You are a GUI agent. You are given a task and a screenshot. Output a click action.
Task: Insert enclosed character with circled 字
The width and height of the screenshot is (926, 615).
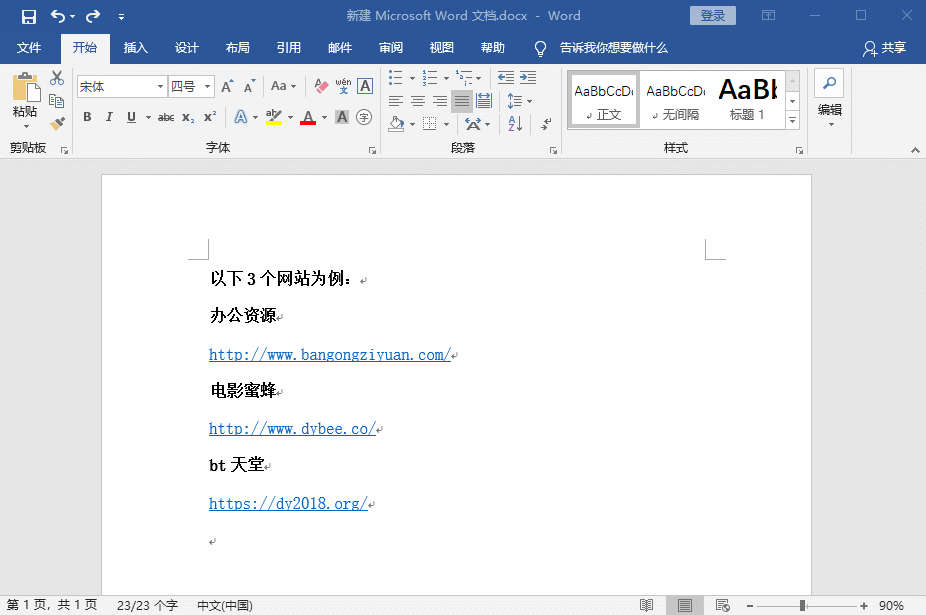pyautogui.click(x=364, y=117)
